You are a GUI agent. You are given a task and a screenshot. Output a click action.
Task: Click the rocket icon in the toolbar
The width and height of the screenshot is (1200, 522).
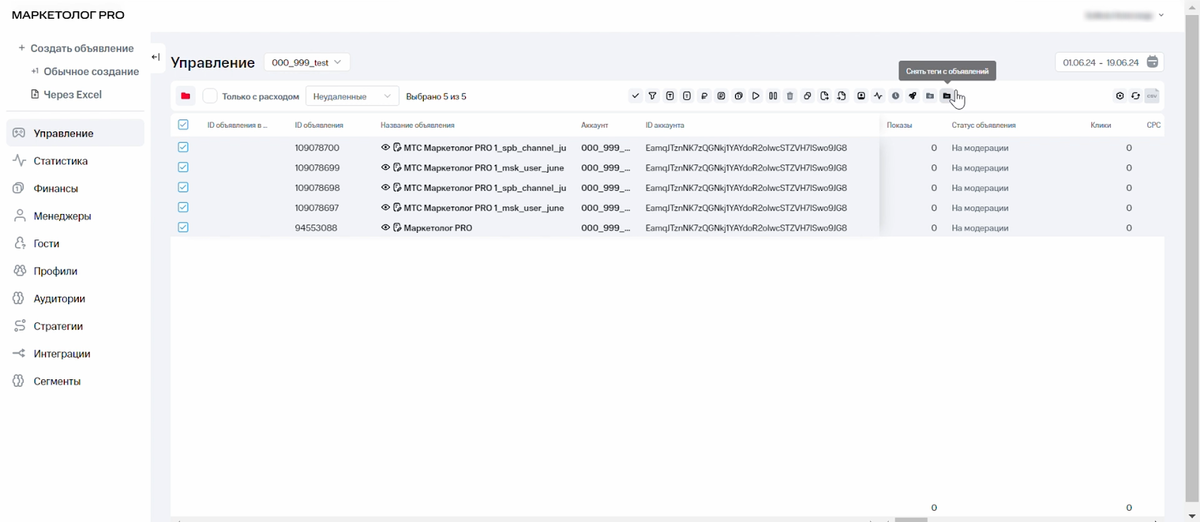coord(912,96)
